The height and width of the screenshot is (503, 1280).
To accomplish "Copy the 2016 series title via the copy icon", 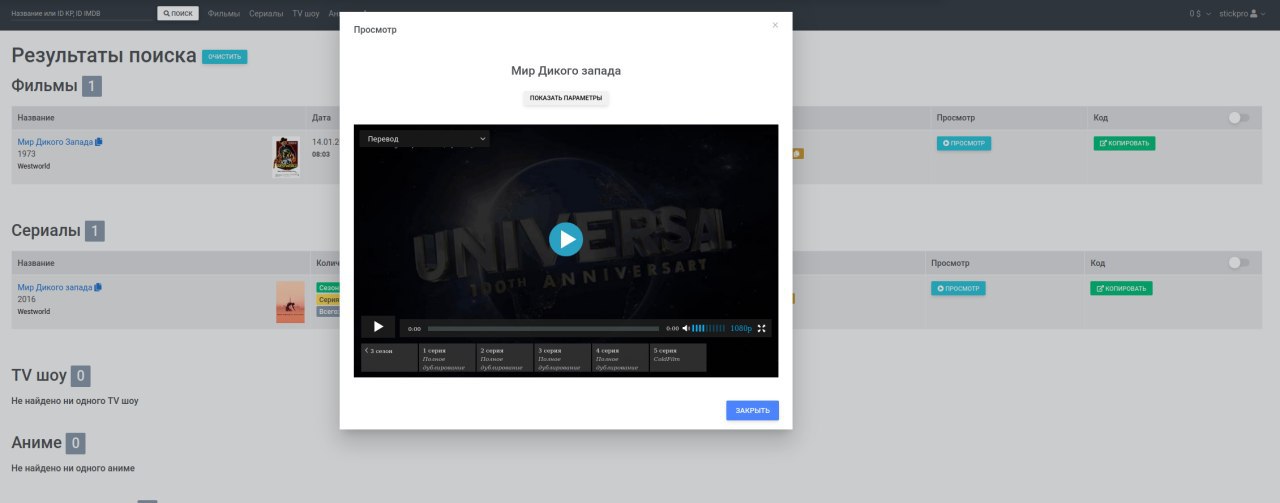I will click(x=98, y=287).
